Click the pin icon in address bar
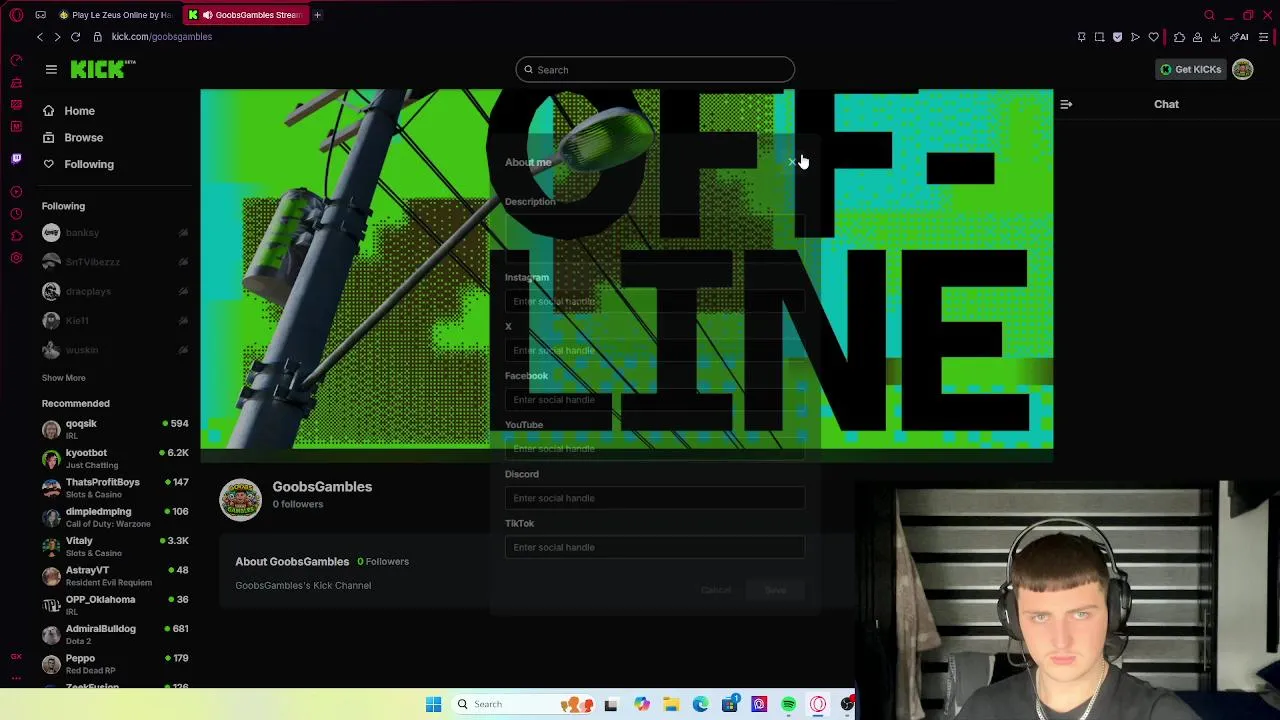 (x=1081, y=37)
